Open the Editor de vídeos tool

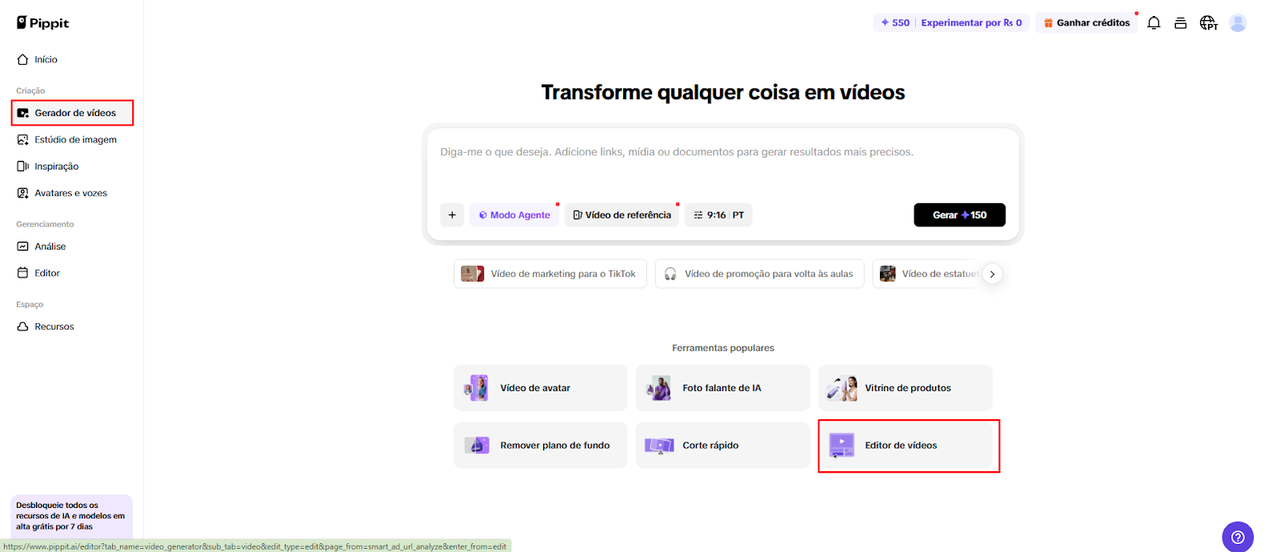click(908, 445)
